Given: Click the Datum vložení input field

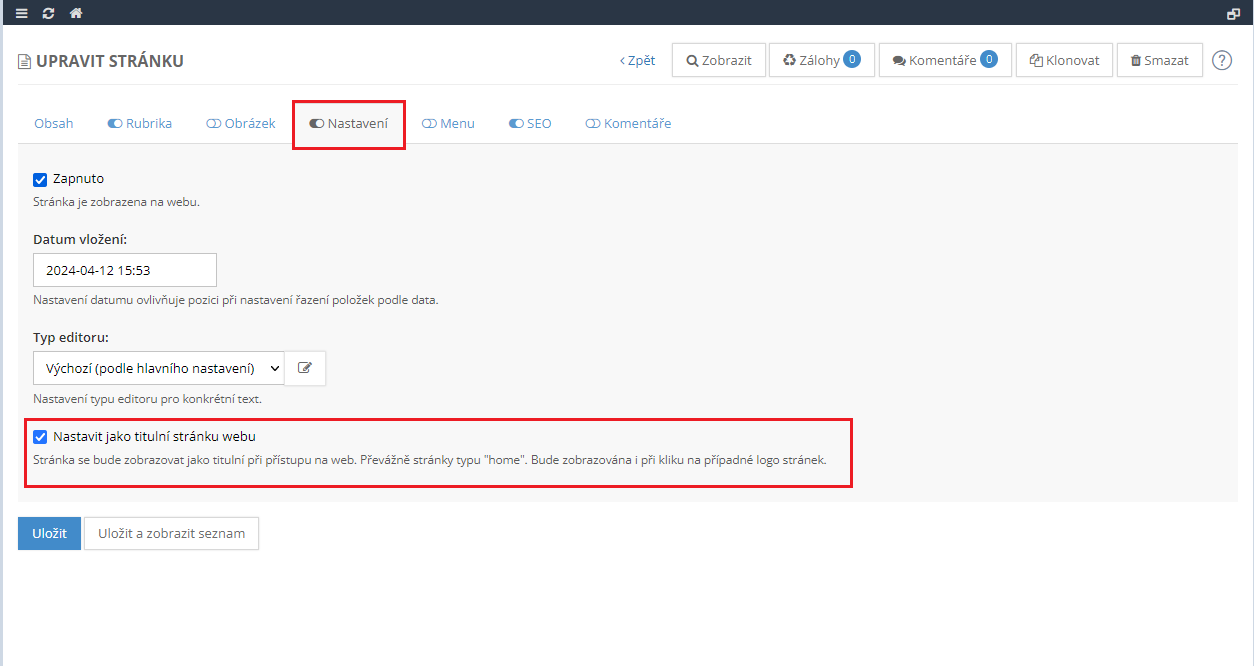Looking at the screenshot, I should 125,270.
